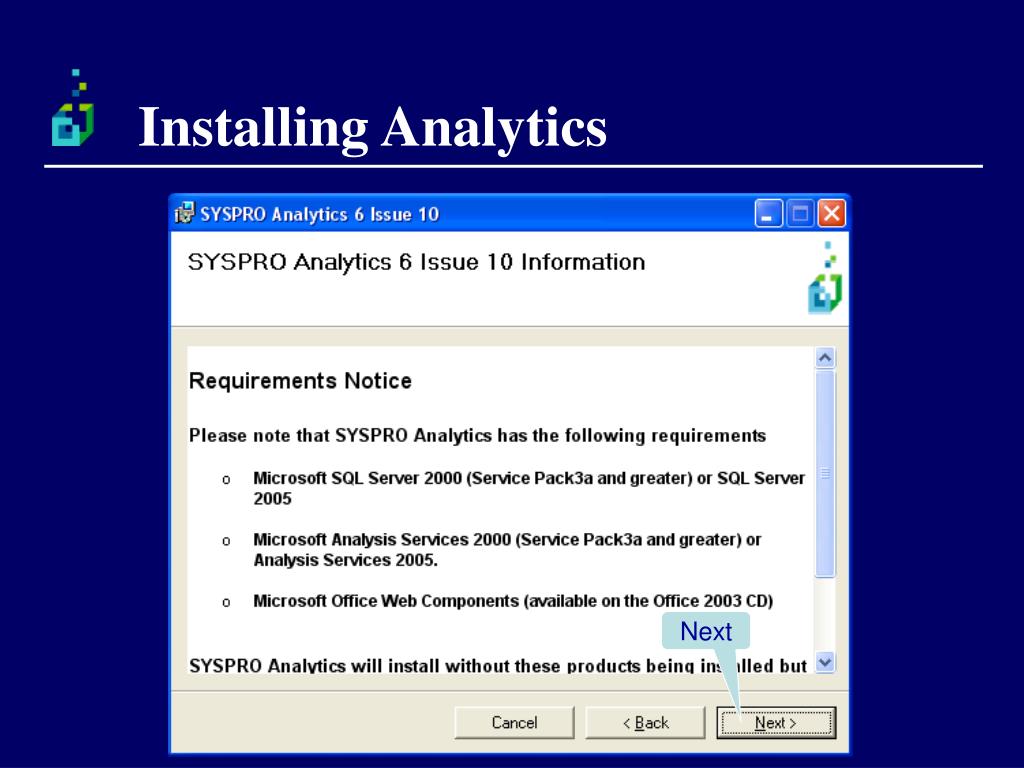Image resolution: width=1024 pixels, height=768 pixels.
Task: Click the disabled maximize button of the installer
Action: point(800,214)
